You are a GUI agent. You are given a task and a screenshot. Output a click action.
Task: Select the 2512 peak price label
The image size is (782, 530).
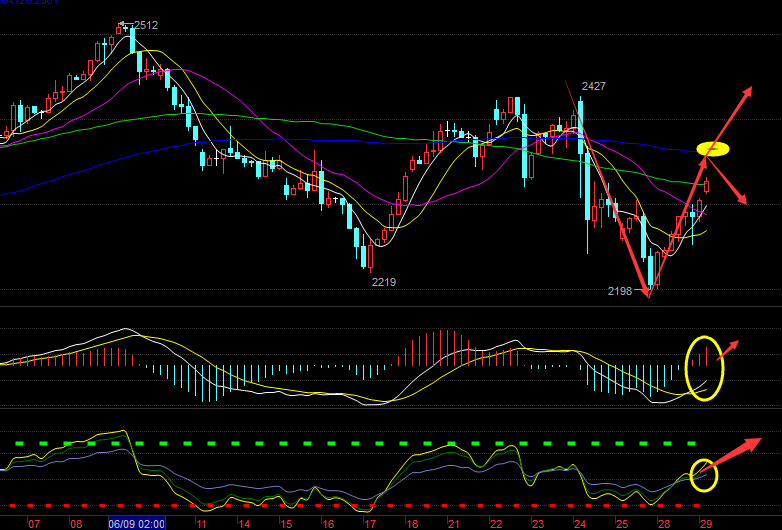tap(146, 25)
